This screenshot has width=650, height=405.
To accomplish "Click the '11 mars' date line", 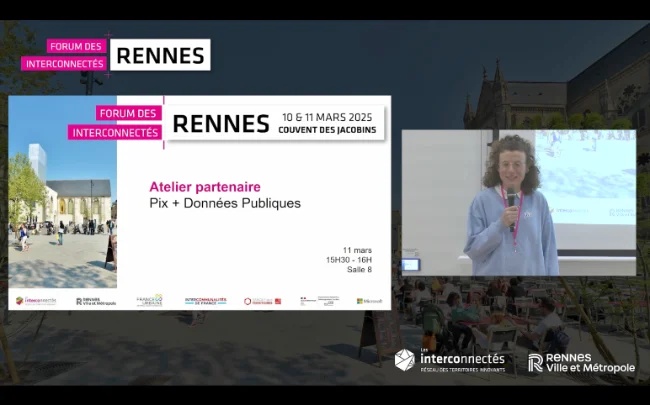I will click(357, 250).
